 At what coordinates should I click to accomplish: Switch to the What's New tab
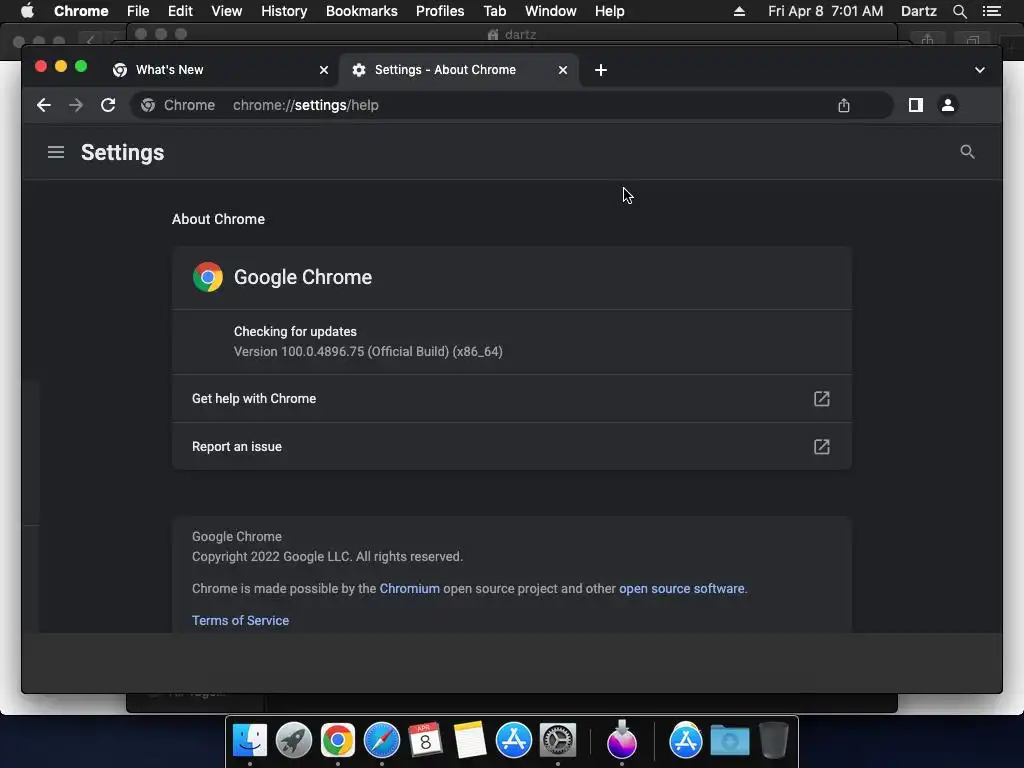(219, 70)
